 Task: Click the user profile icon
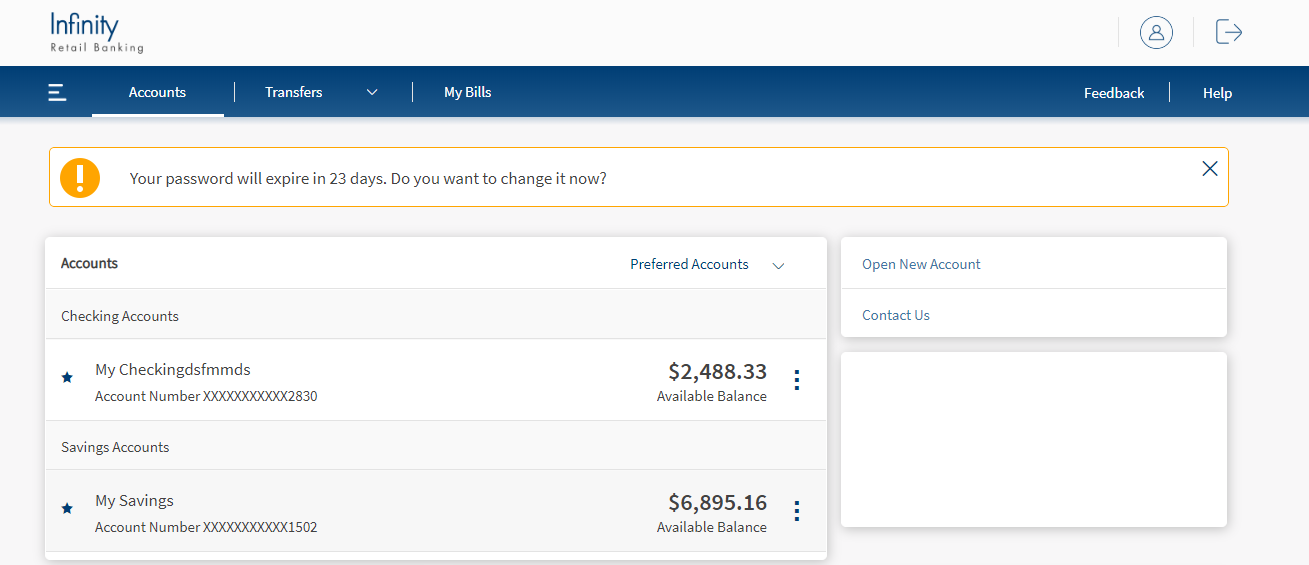point(1156,32)
